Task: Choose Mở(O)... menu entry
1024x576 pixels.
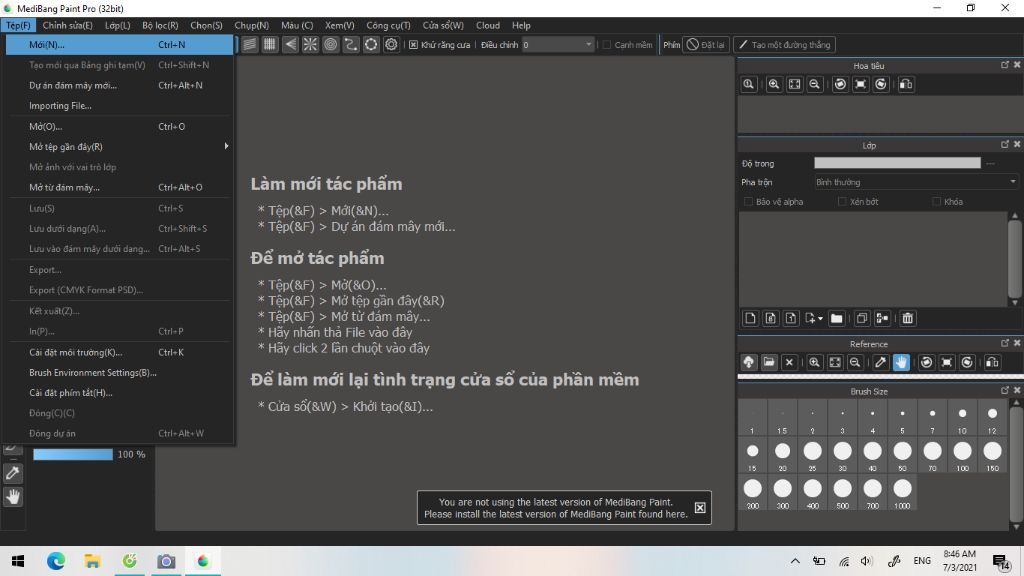Action: pos(120,126)
